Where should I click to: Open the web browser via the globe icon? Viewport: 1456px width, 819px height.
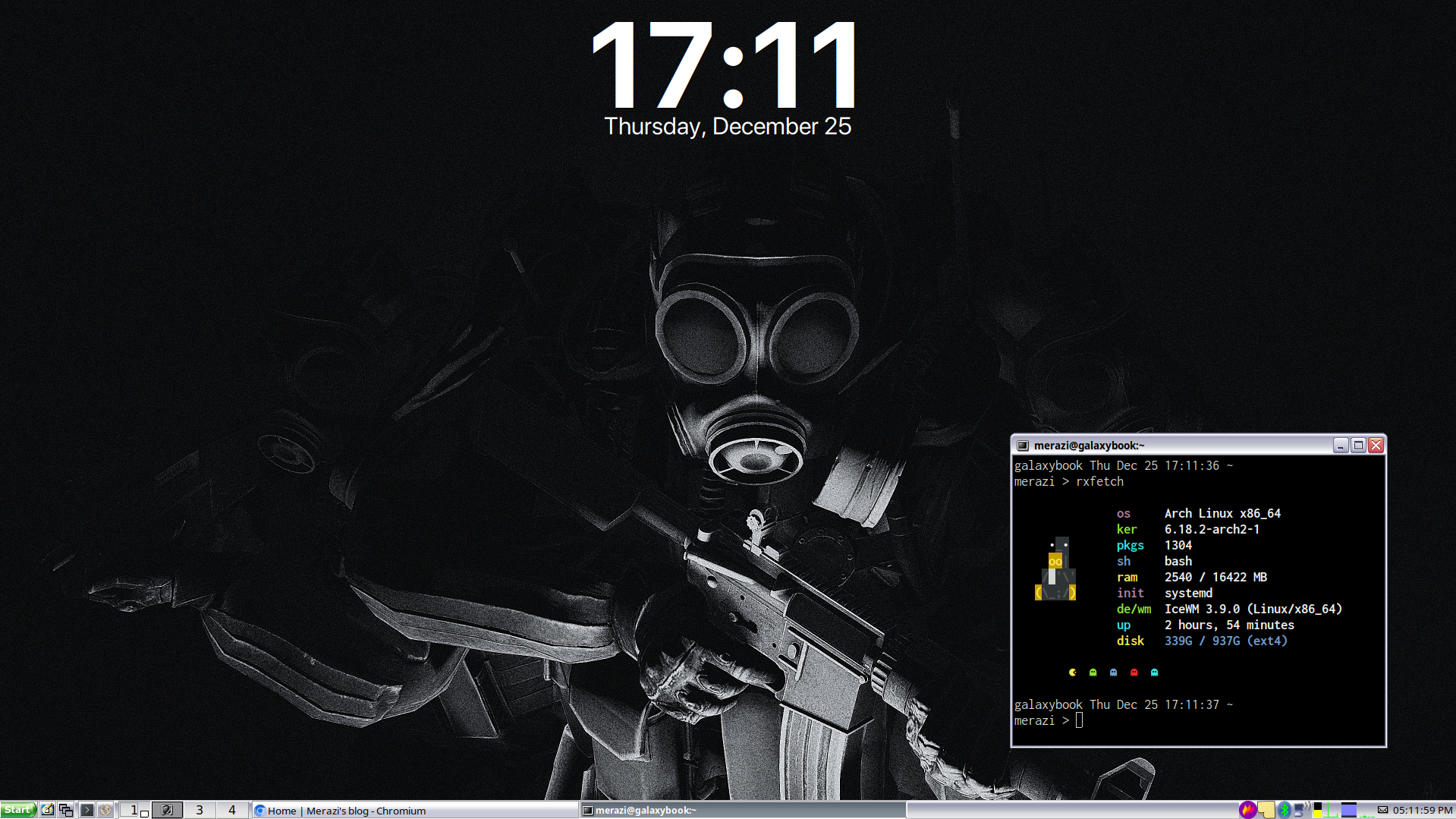[x=105, y=810]
